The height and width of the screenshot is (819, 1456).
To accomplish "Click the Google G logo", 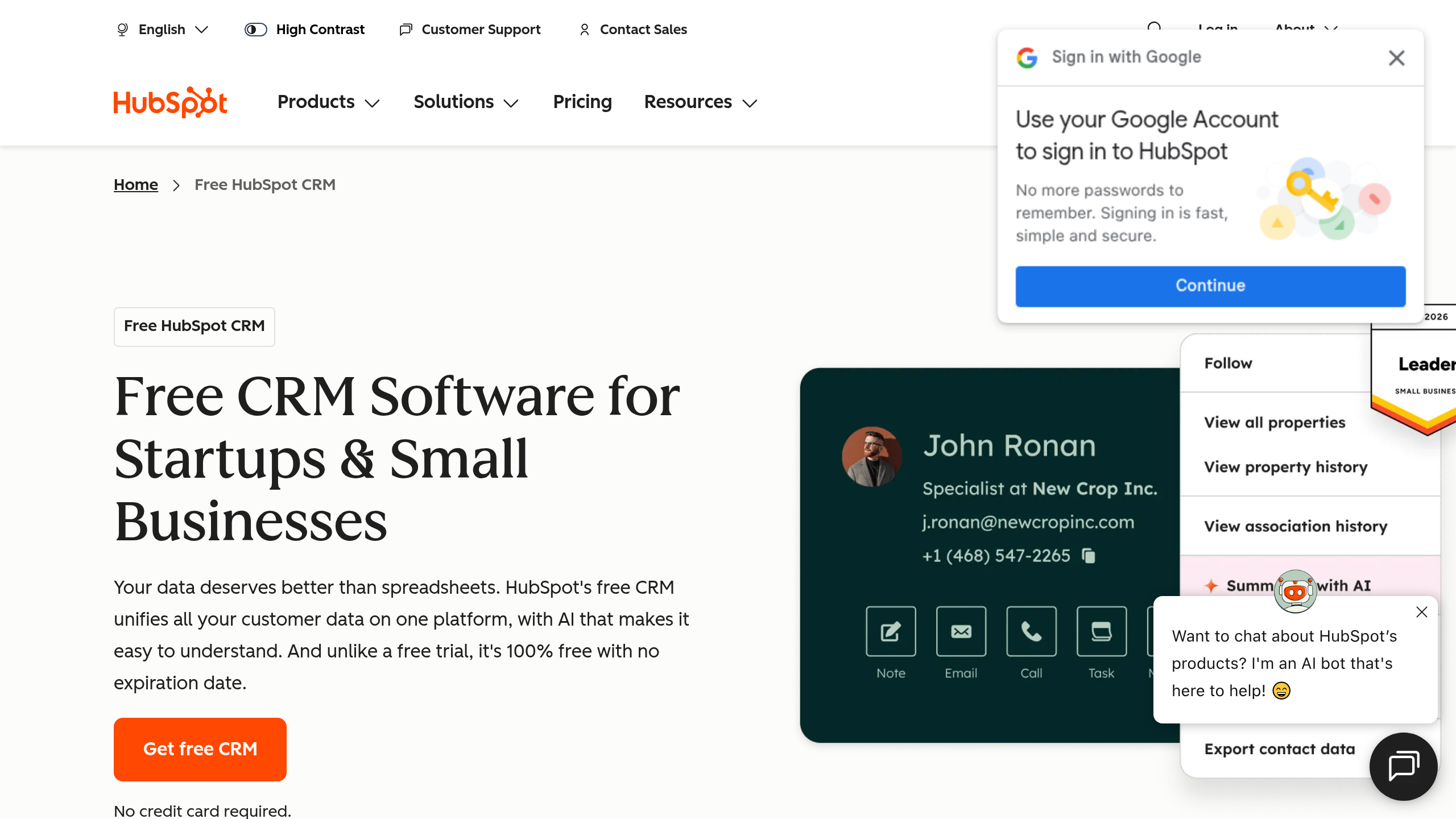I will click(x=1027, y=57).
